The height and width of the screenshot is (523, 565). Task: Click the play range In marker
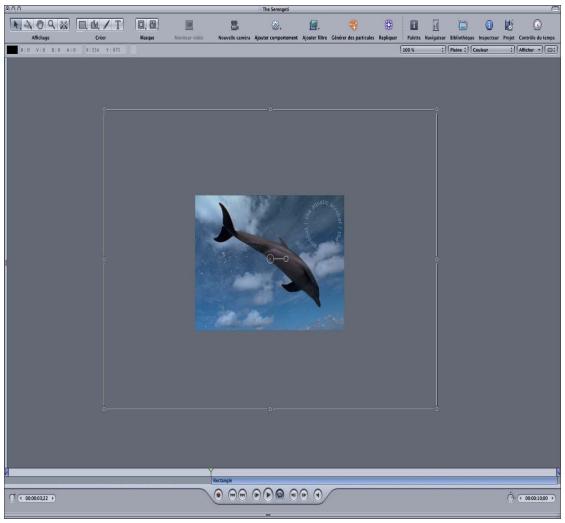(6, 471)
